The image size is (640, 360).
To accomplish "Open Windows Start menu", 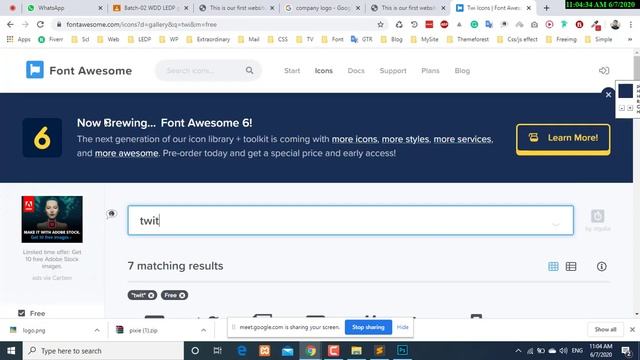I will pyautogui.click(x=11, y=351).
